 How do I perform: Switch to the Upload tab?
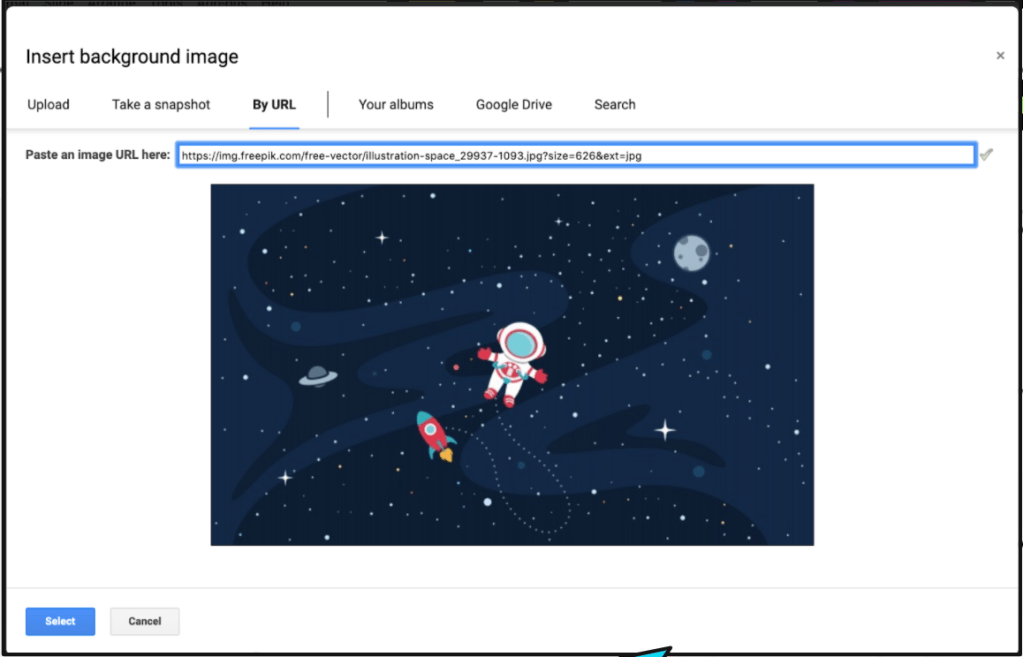click(x=48, y=104)
